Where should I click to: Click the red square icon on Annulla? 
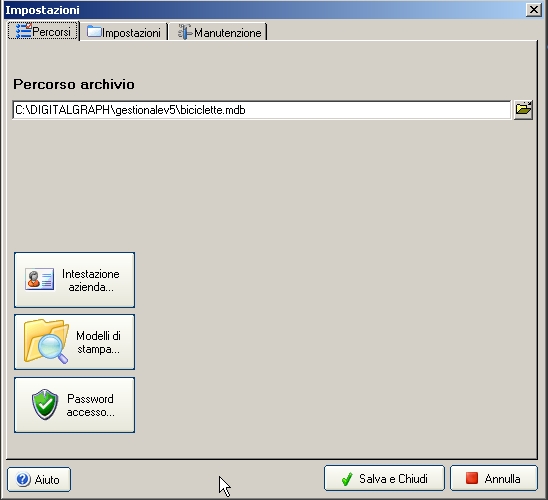[x=472, y=478]
